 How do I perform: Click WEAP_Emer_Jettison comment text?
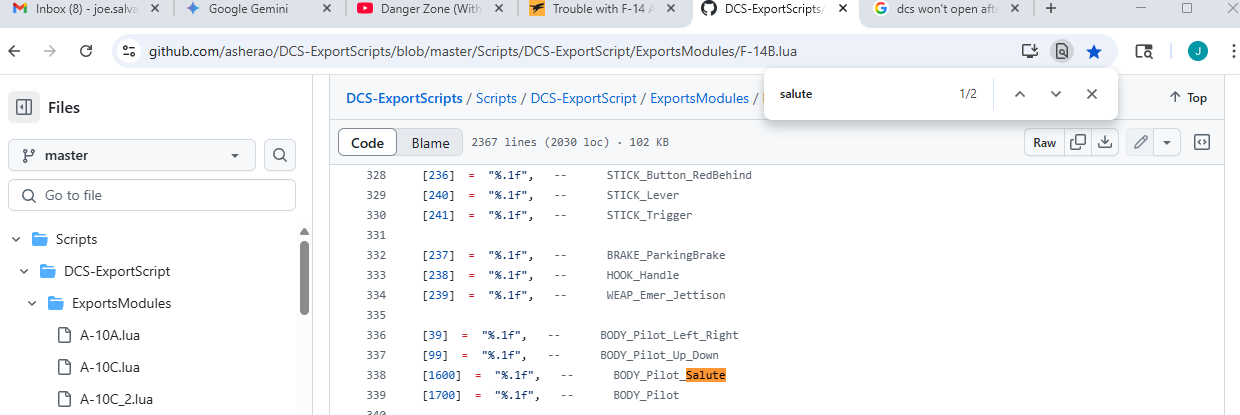coord(666,295)
